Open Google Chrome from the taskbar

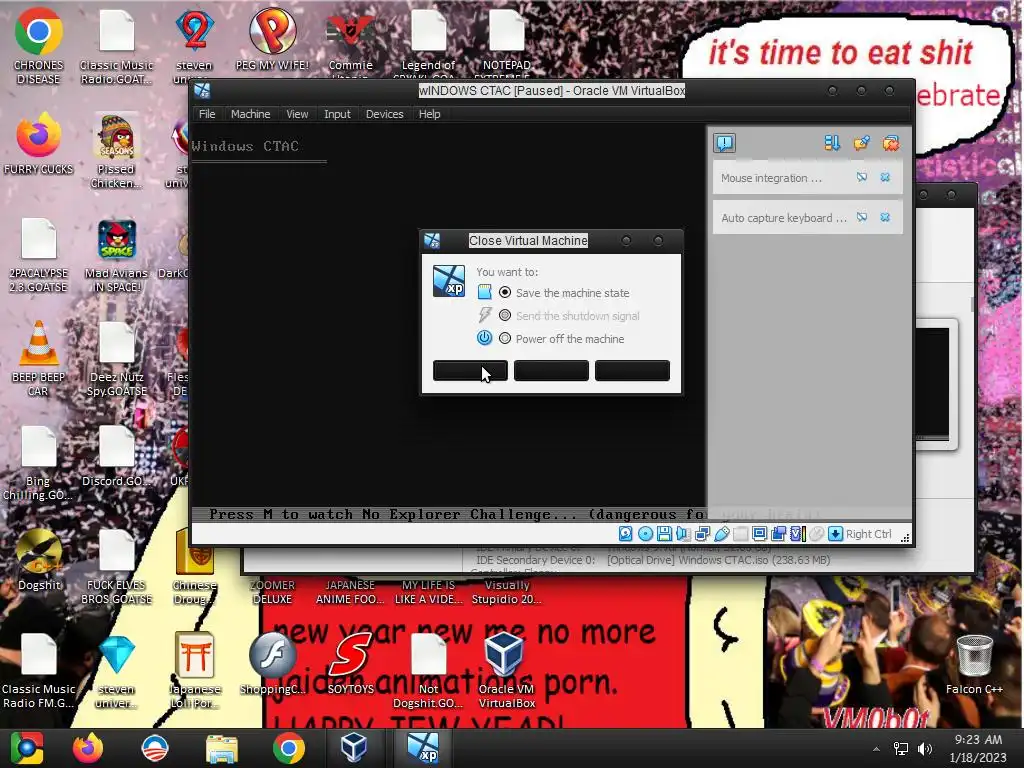click(x=289, y=748)
